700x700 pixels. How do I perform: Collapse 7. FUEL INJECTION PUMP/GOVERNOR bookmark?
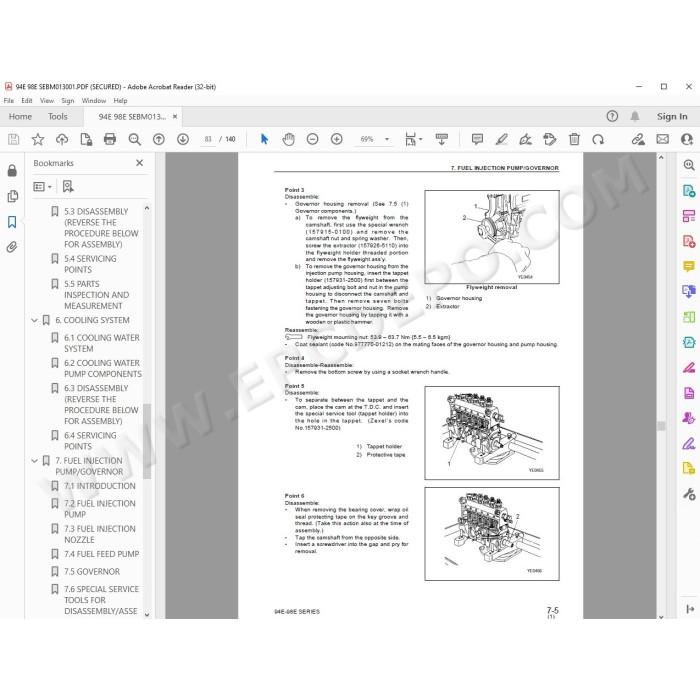pyautogui.click(x=34, y=460)
